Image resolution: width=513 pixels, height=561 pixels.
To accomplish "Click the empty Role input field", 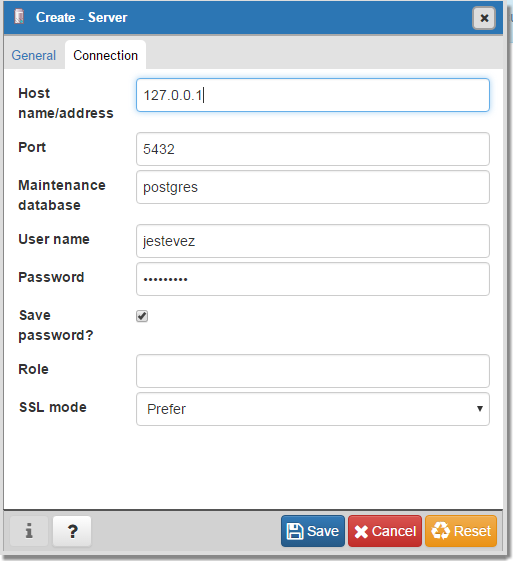I will (313, 371).
